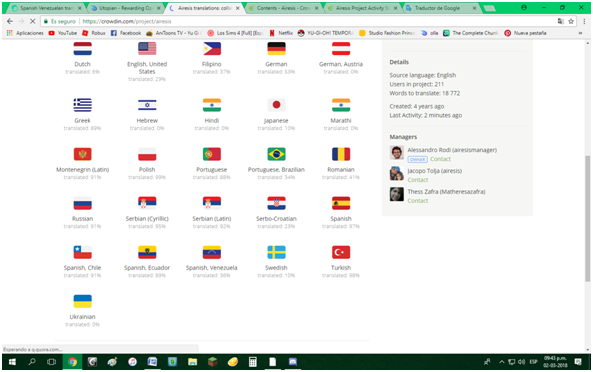Open the Facebook bookmark

126,33
